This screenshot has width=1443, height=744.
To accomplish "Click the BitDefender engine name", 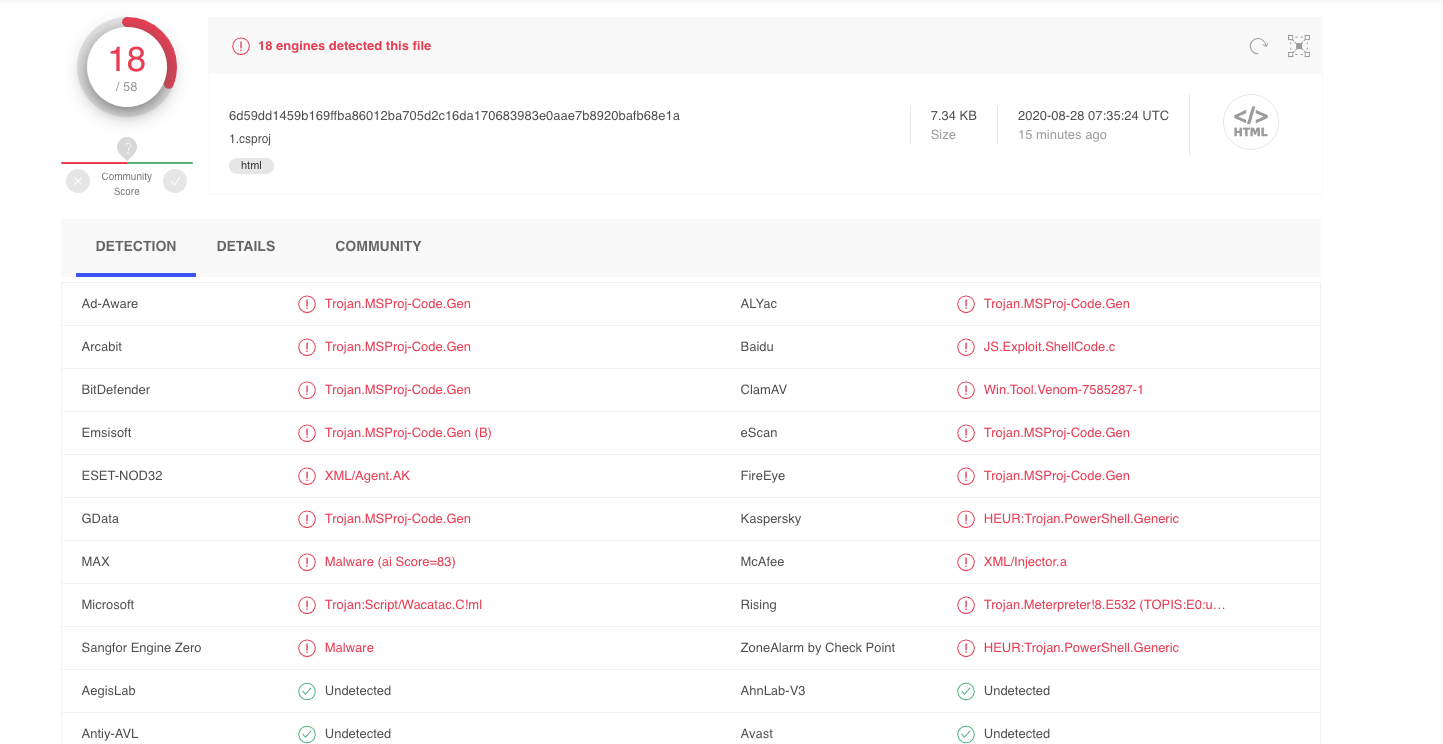I will (116, 390).
